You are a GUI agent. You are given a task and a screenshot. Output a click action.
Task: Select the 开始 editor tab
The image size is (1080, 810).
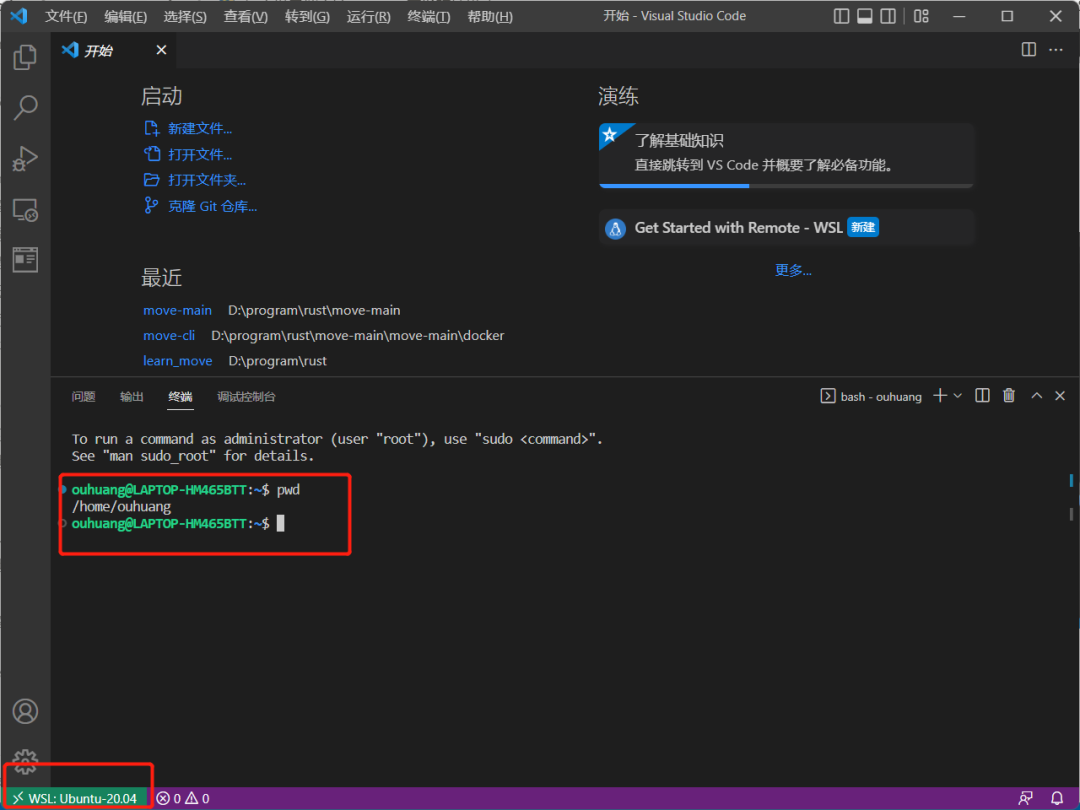(114, 50)
